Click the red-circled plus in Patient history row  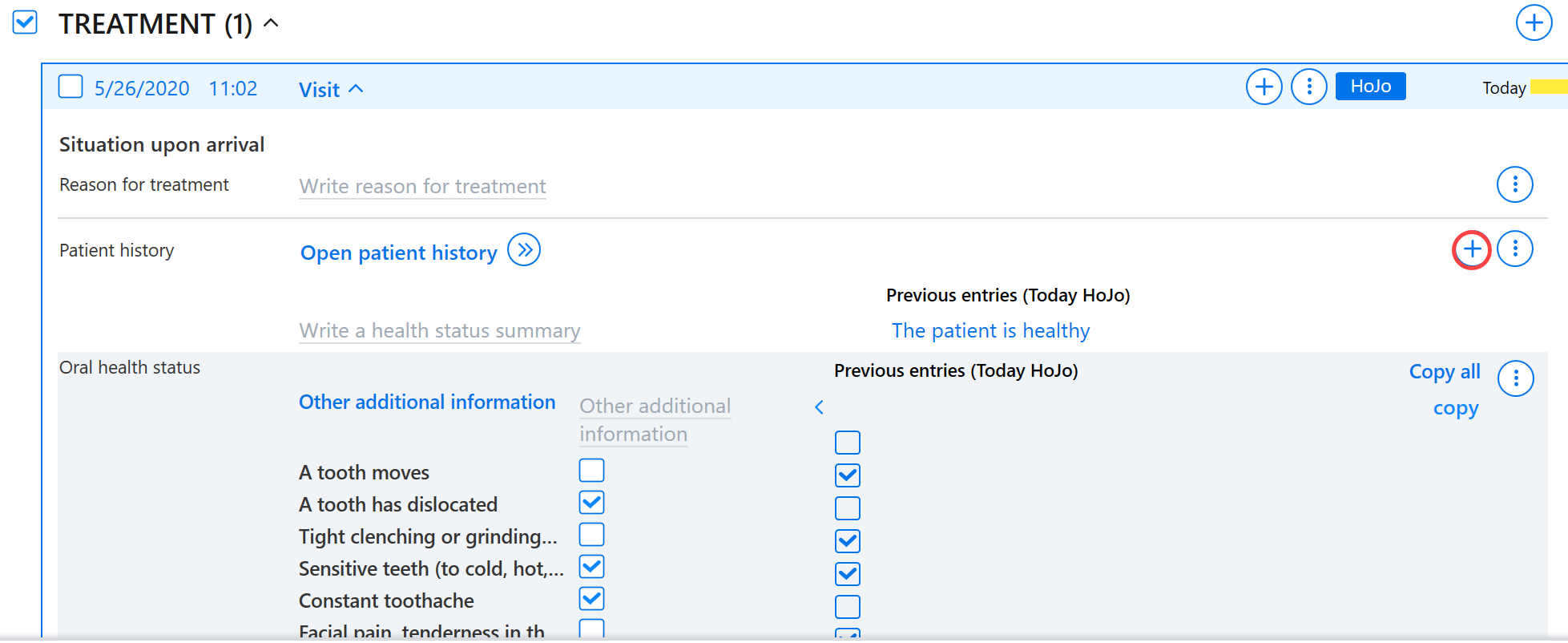pos(1471,249)
